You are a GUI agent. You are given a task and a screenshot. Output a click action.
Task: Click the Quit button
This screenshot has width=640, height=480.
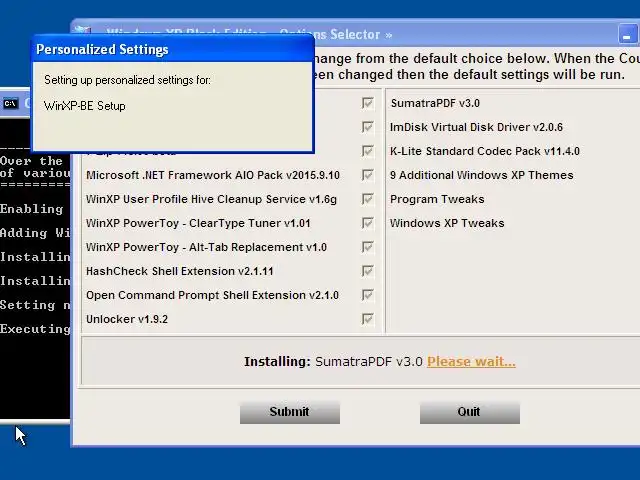tap(470, 412)
